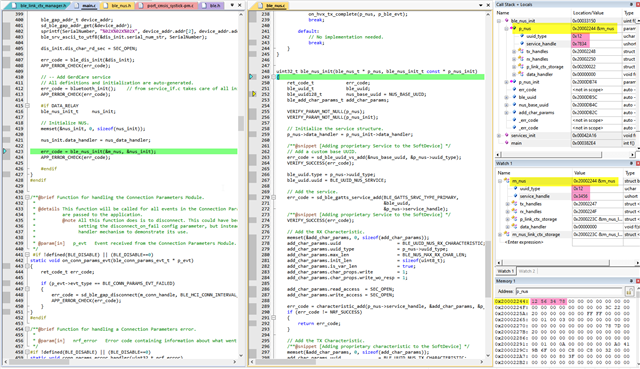Image resolution: width=640 pixels, height=369 pixels.
Task: Close the Watch 1 panel
Action: click(x=638, y=163)
